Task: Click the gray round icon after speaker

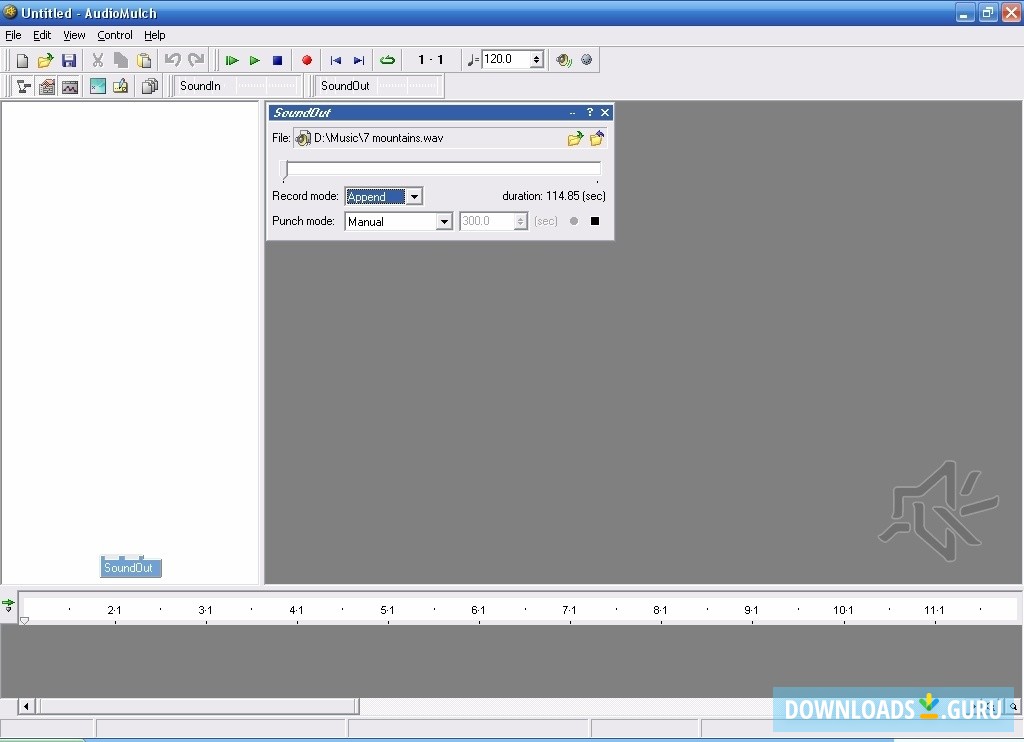Action: point(586,60)
